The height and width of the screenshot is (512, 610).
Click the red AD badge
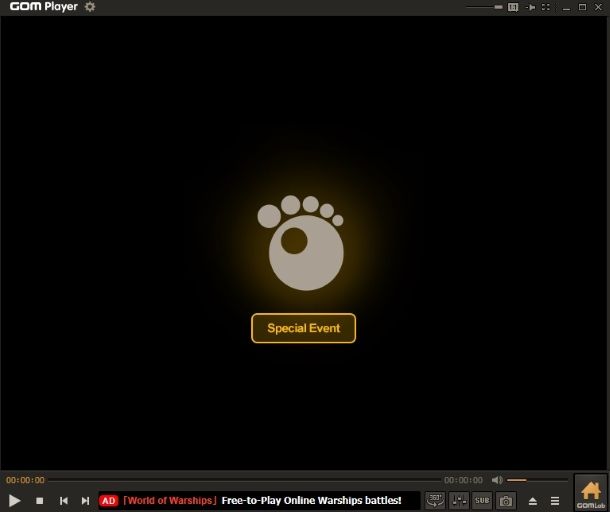(109, 501)
